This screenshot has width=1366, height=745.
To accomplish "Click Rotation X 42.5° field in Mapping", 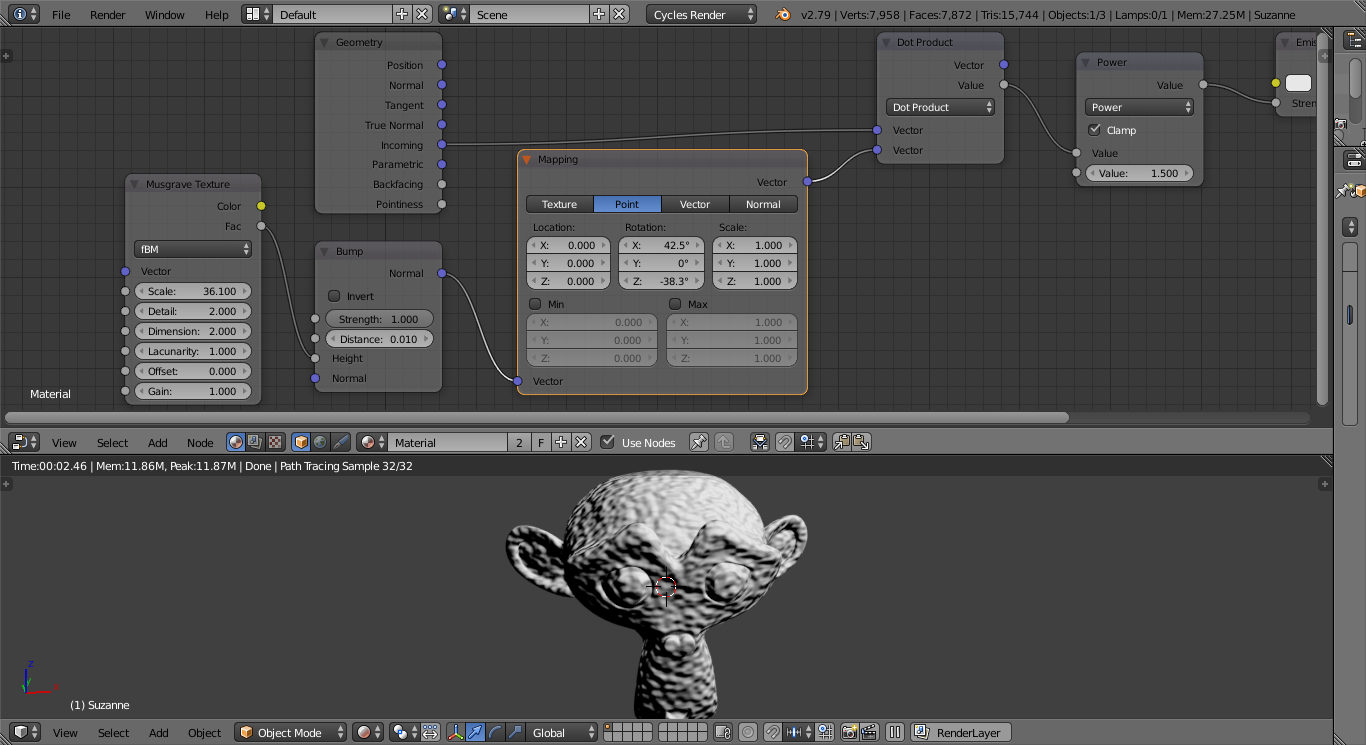I will 661,245.
